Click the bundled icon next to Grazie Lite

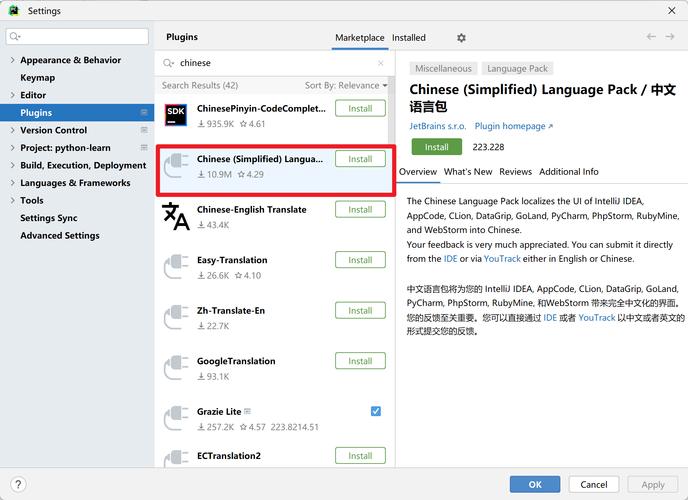(x=247, y=411)
